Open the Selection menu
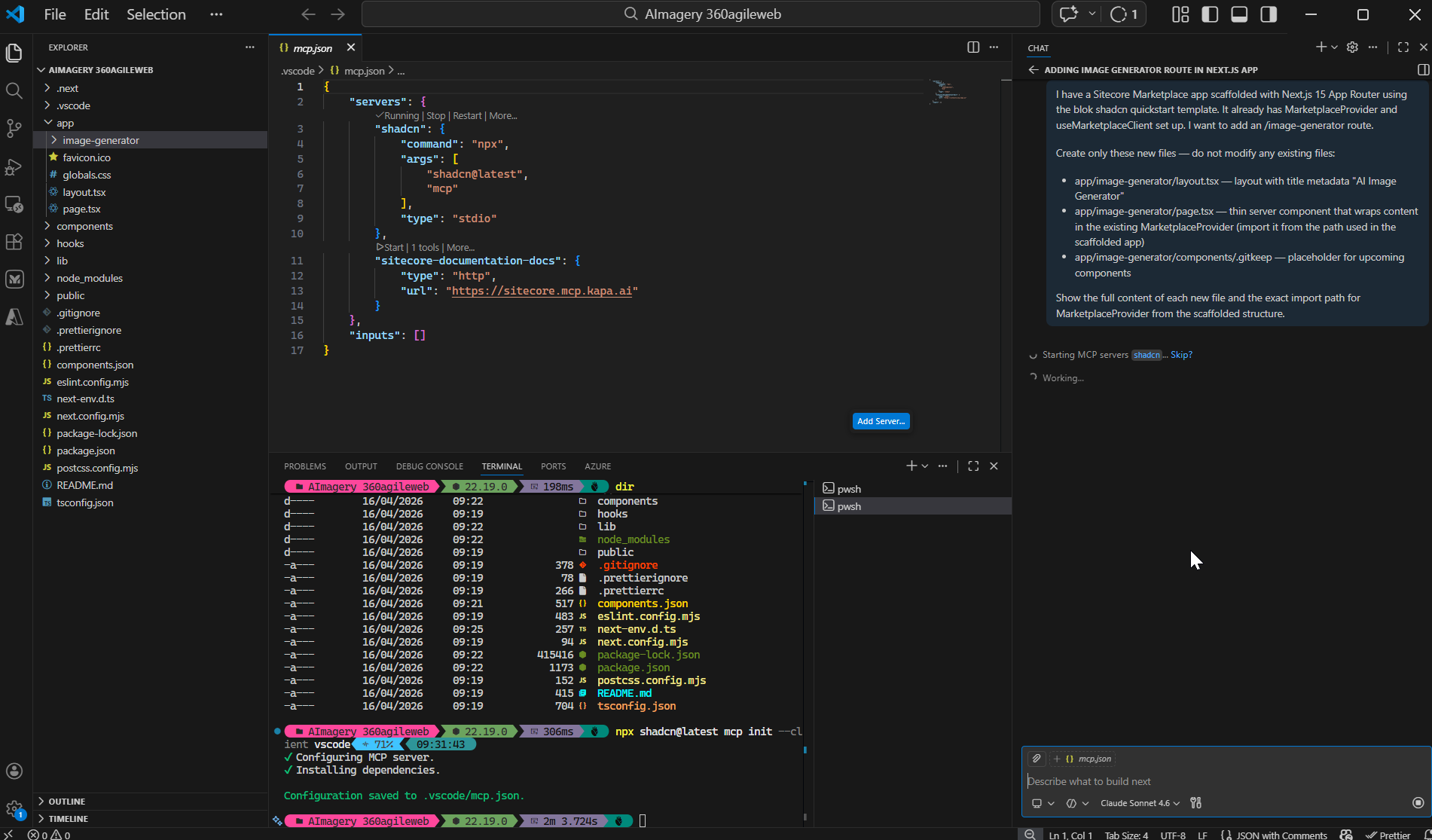1432x840 pixels. [156, 14]
